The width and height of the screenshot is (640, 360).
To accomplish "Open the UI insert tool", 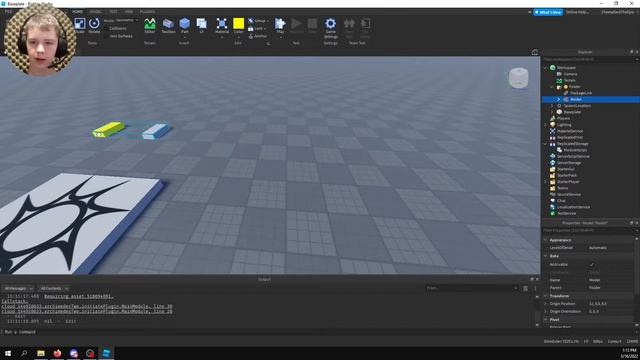I will tap(202, 26).
